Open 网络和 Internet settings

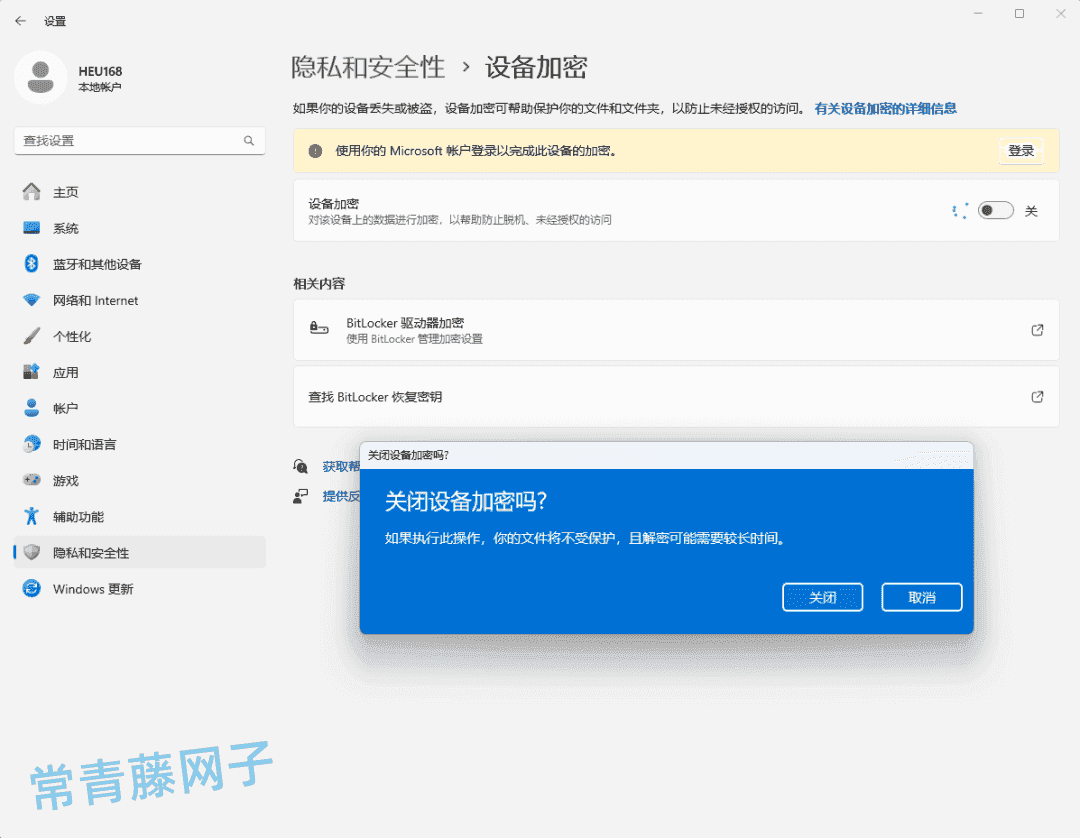140,300
